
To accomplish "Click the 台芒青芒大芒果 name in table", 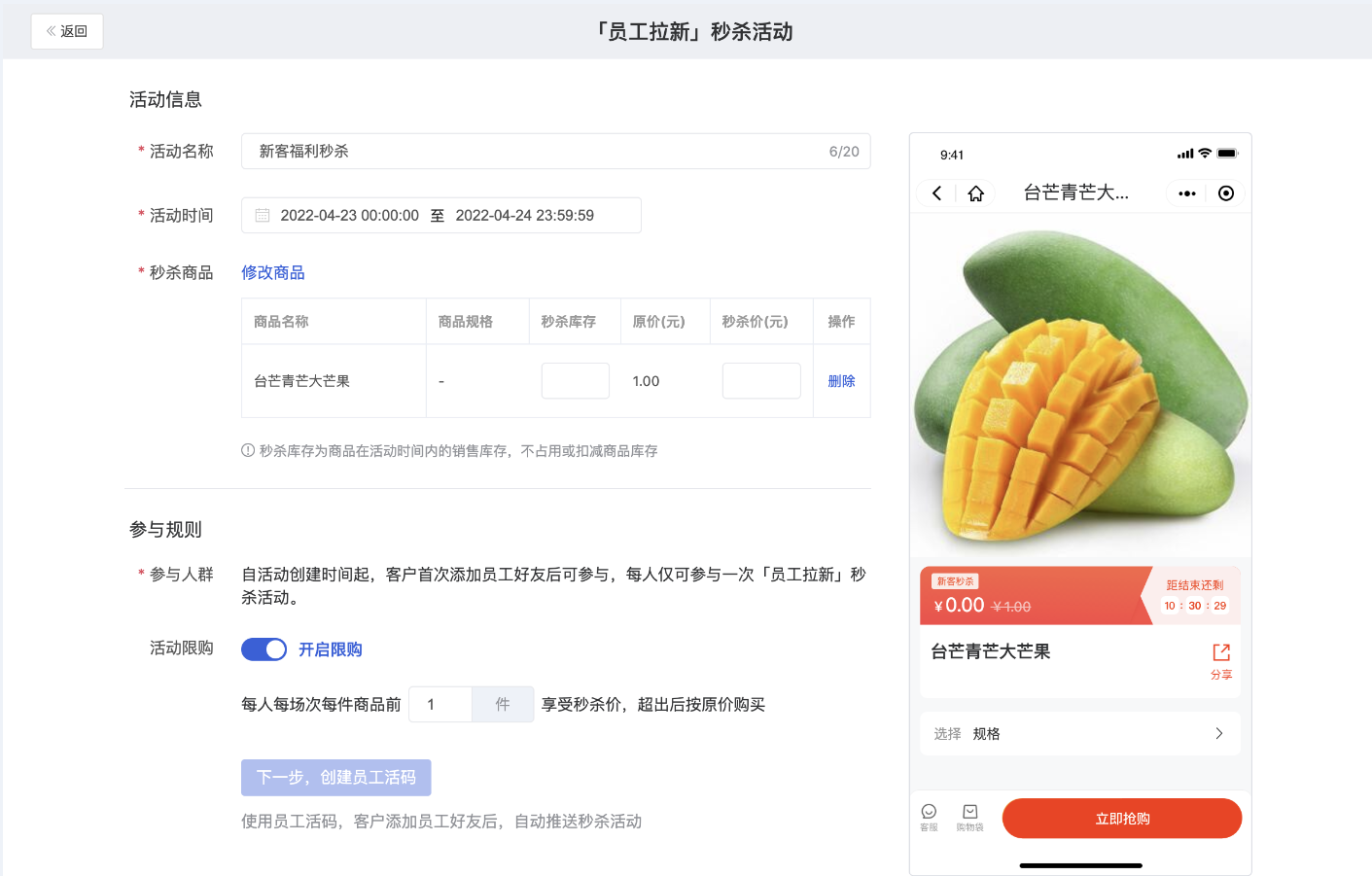I will pyautogui.click(x=302, y=381).
